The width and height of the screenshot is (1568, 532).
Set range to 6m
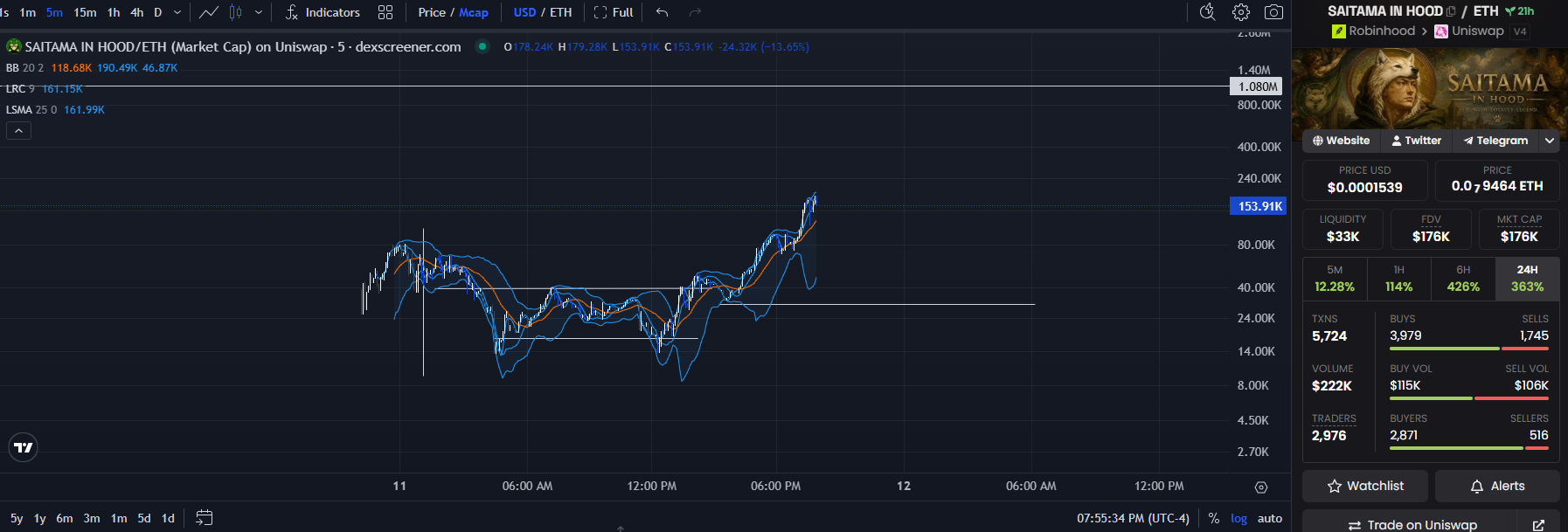(x=65, y=518)
